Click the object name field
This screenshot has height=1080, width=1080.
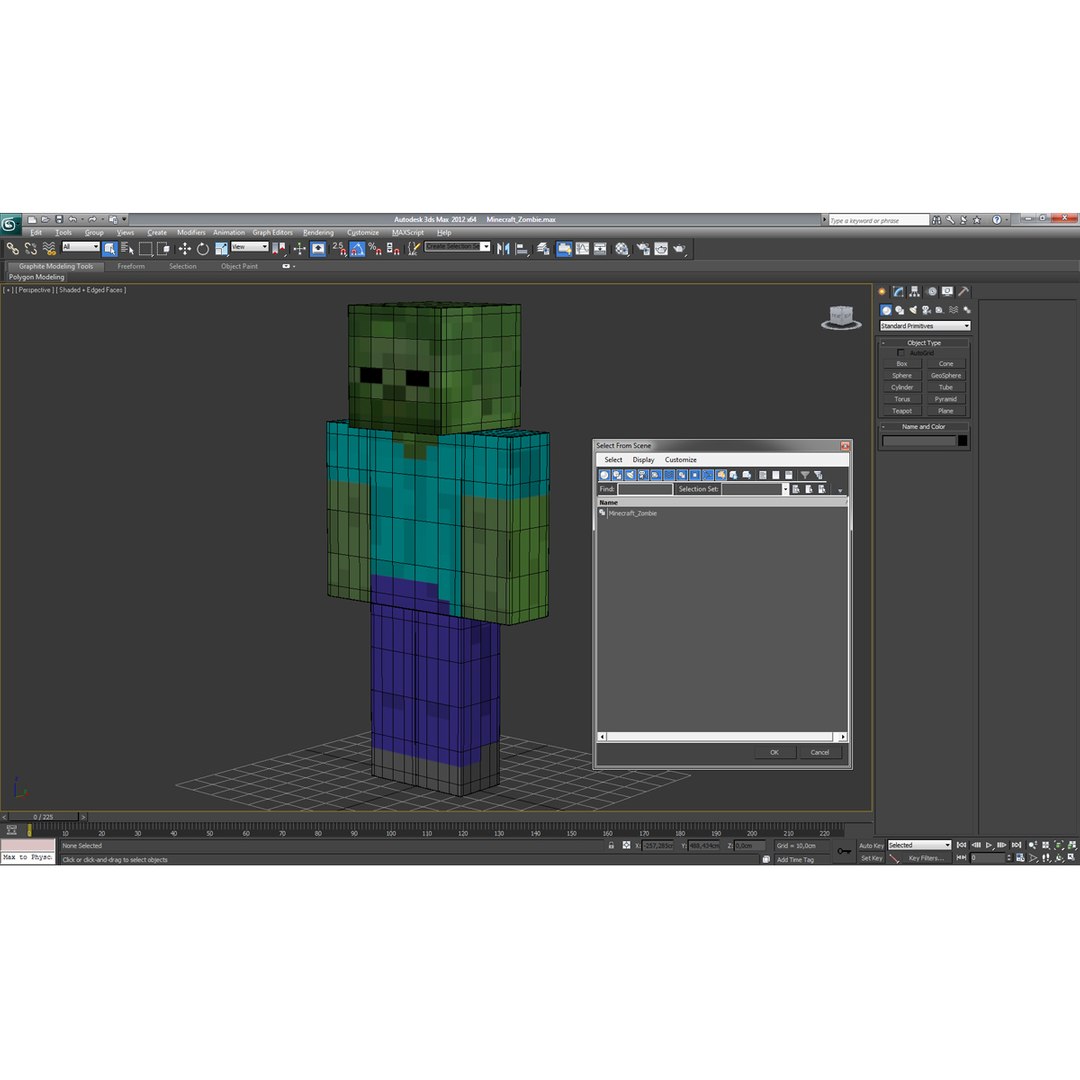click(x=920, y=441)
